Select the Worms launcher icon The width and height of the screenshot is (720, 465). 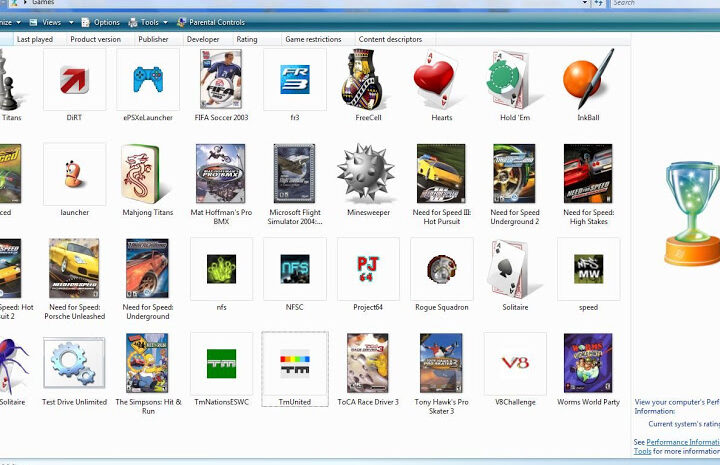pos(74,174)
